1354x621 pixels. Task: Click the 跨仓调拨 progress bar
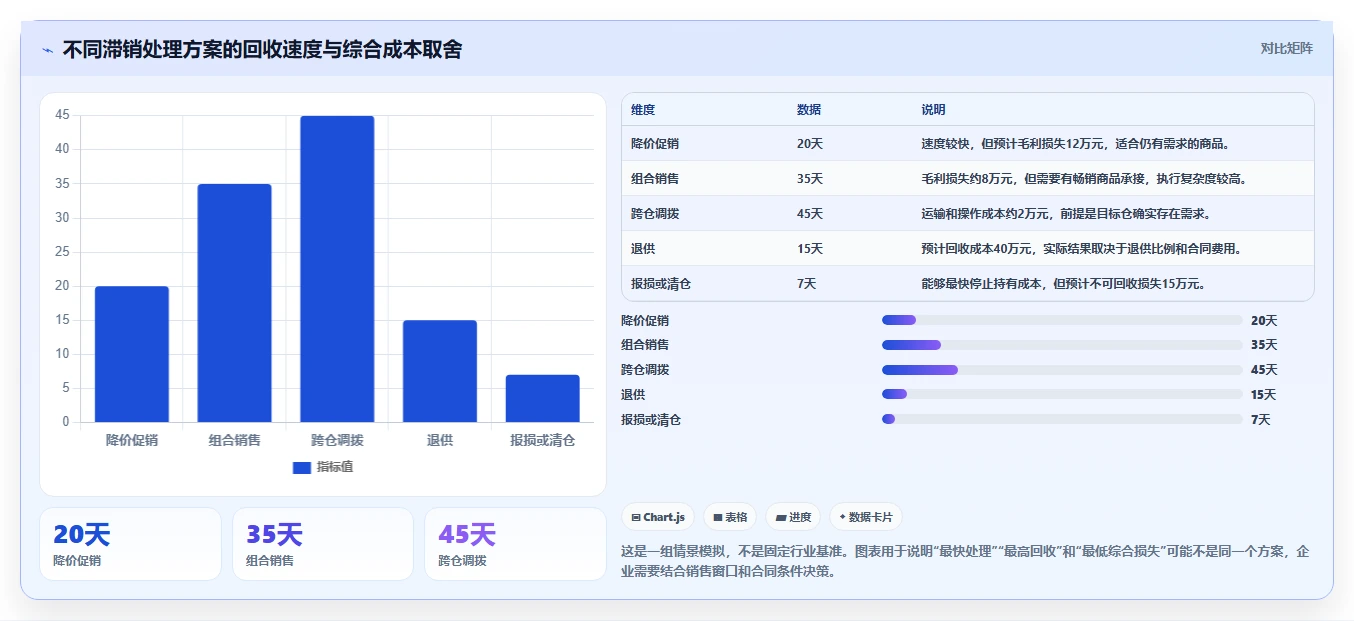1062,370
